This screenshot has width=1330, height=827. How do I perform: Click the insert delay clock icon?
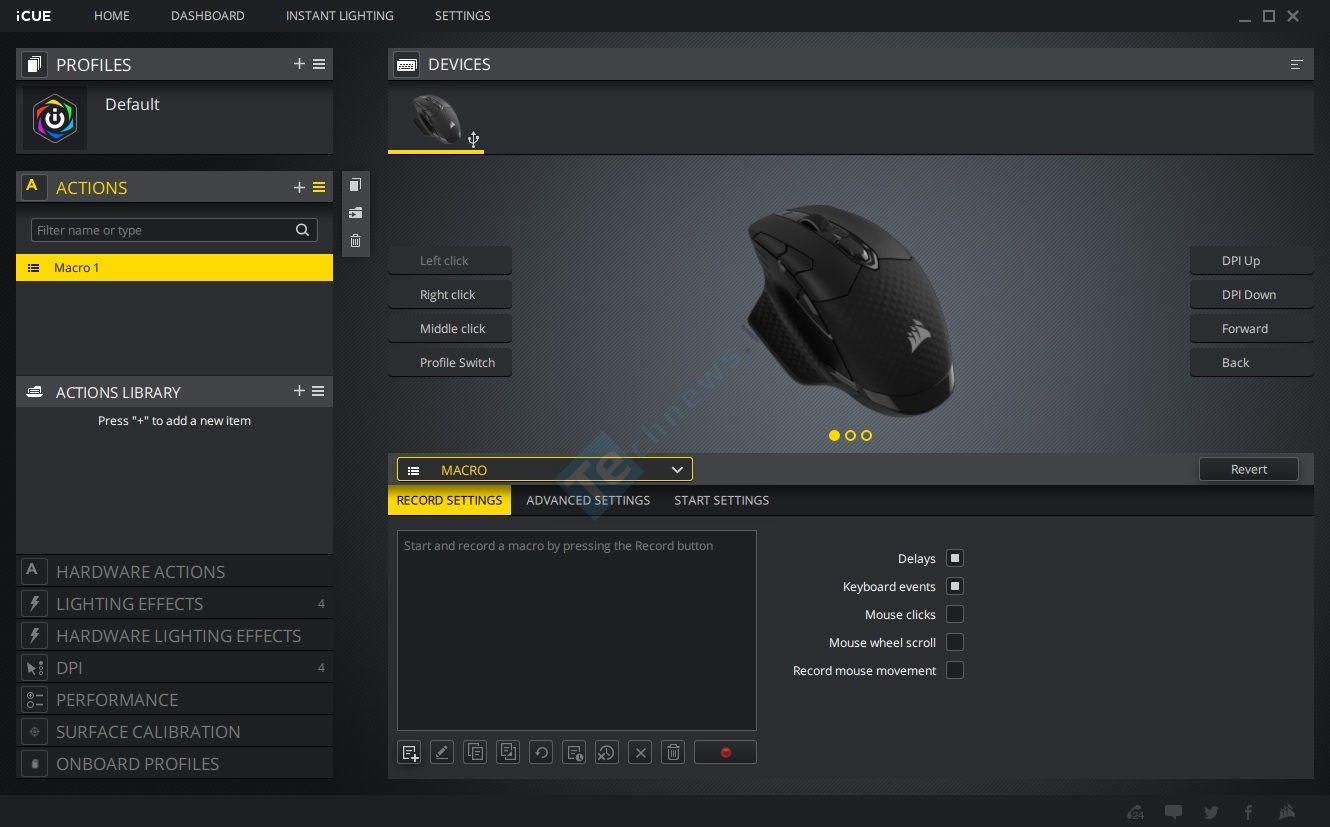click(574, 753)
